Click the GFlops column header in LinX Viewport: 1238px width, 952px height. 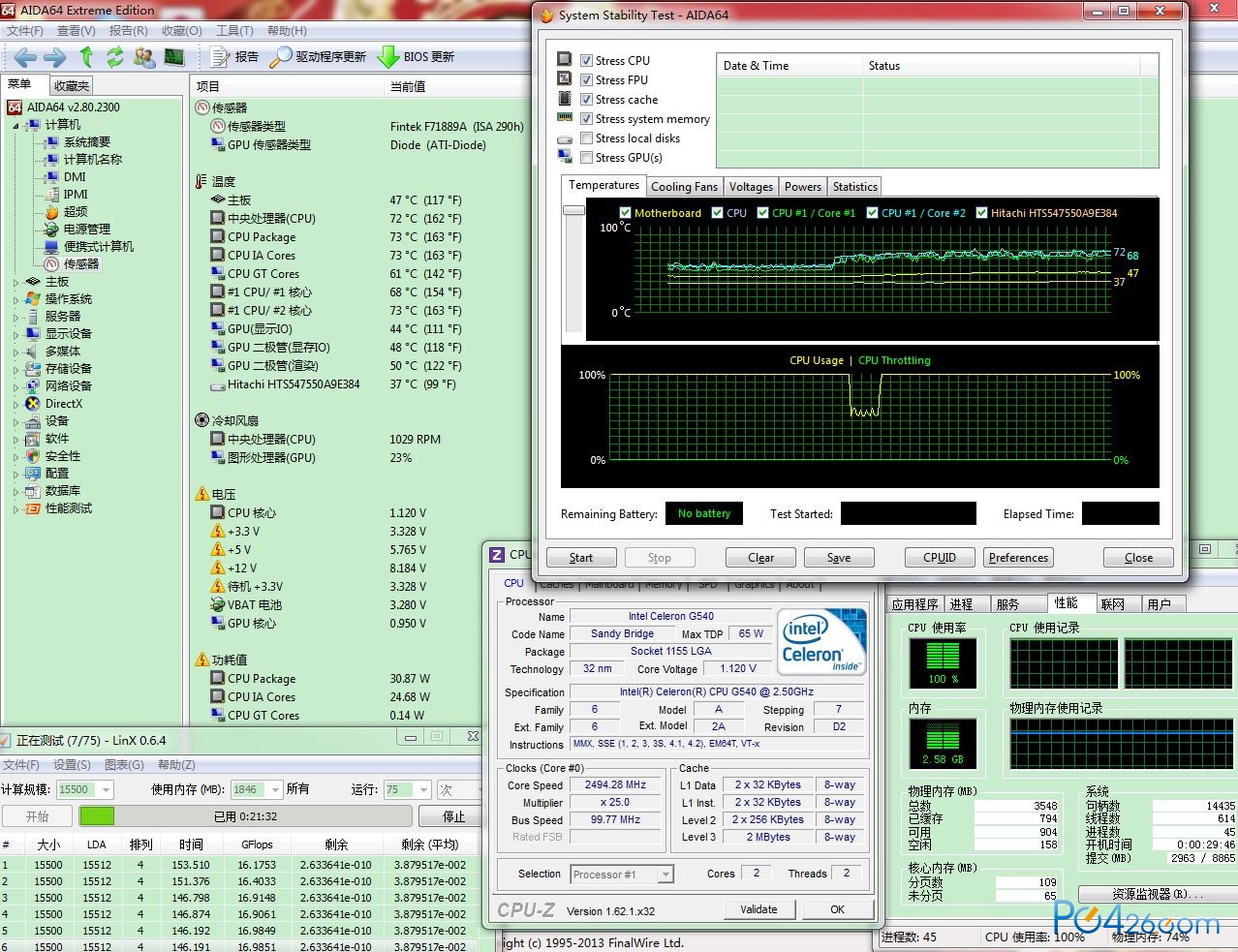coord(257,845)
